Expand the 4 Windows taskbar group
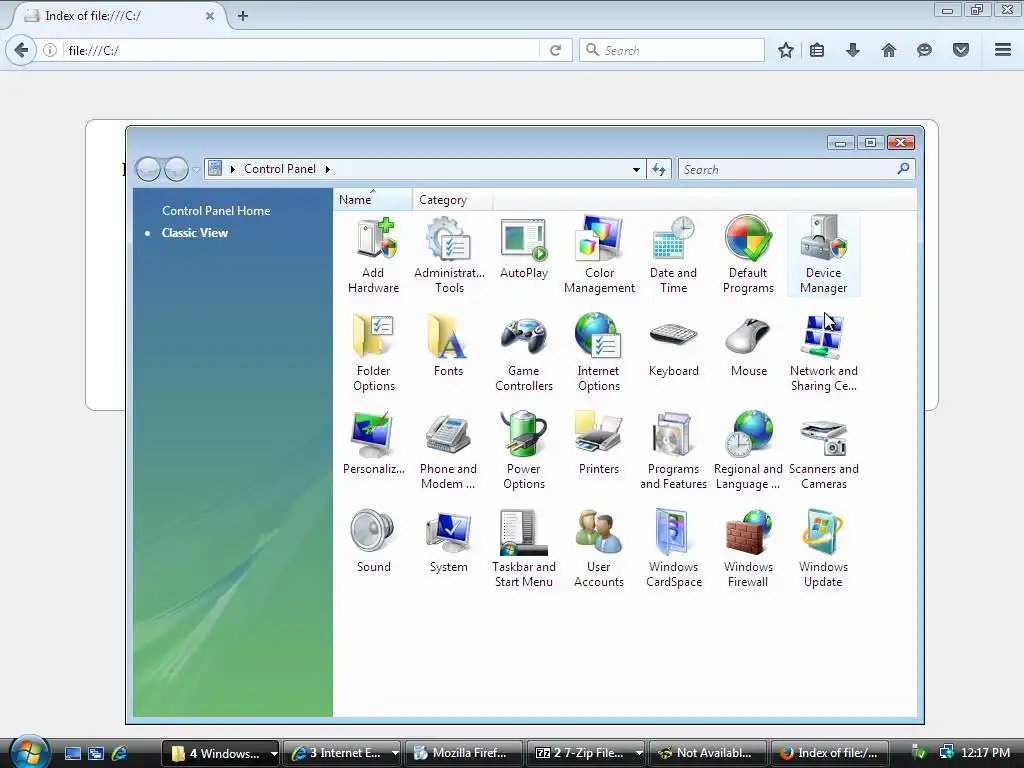This screenshot has height=768, width=1024. (x=274, y=753)
